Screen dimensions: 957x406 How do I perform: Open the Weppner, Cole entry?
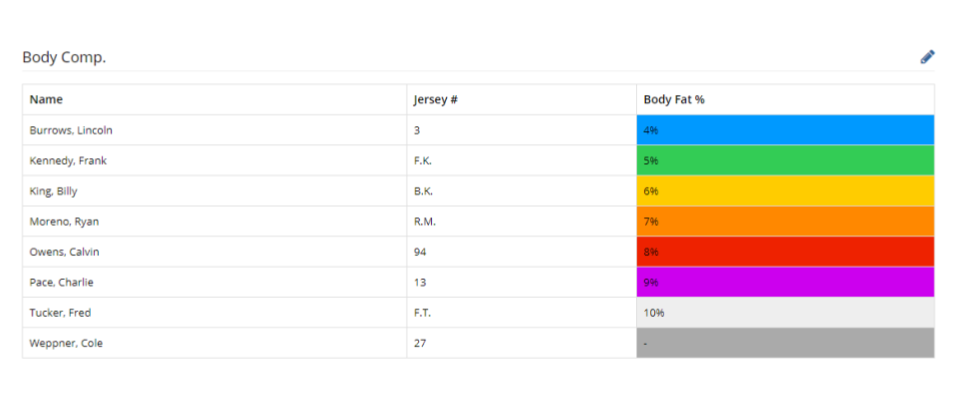tap(66, 344)
